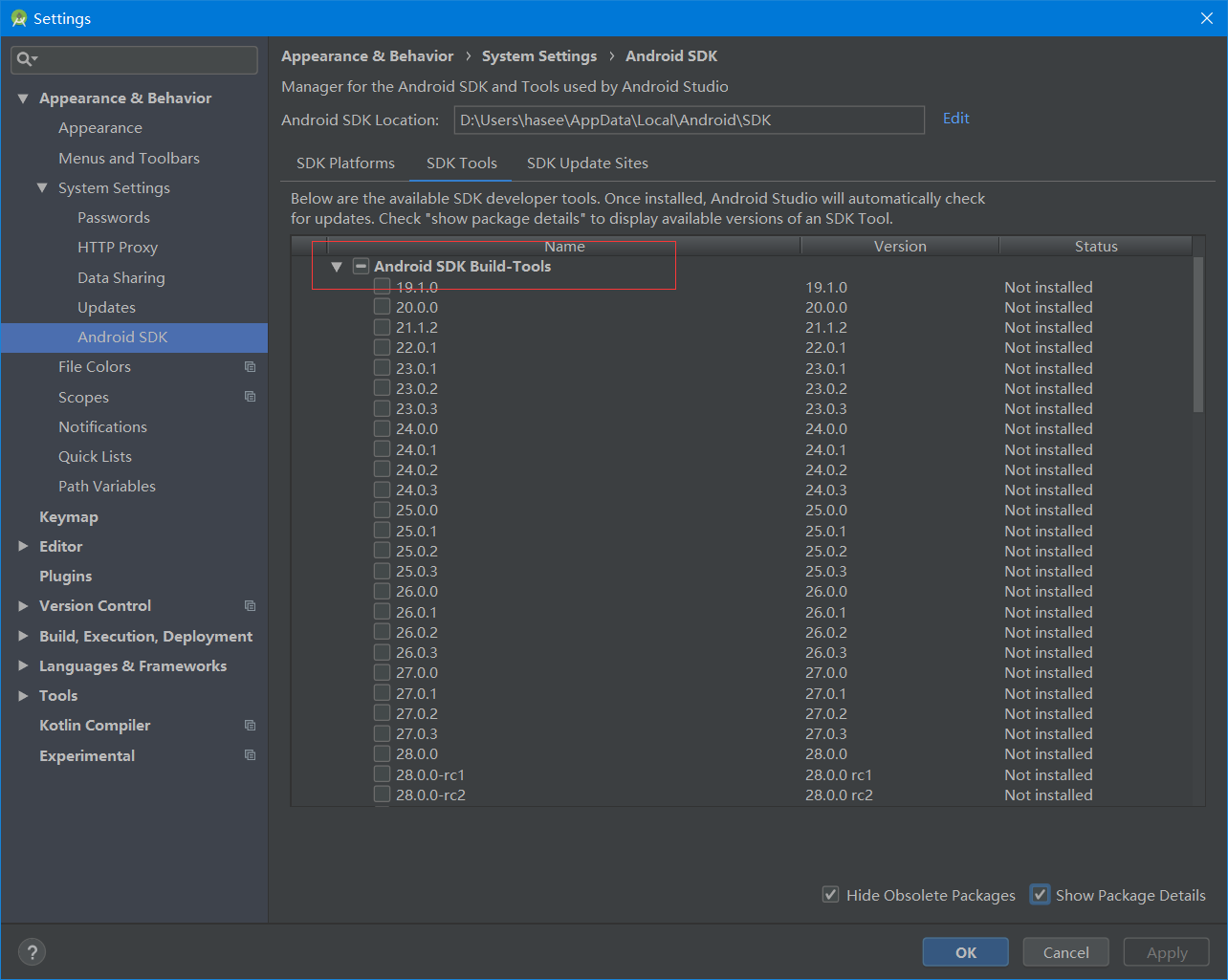Select the SDK Tools tab
The width and height of the screenshot is (1228, 980).
pos(462,163)
